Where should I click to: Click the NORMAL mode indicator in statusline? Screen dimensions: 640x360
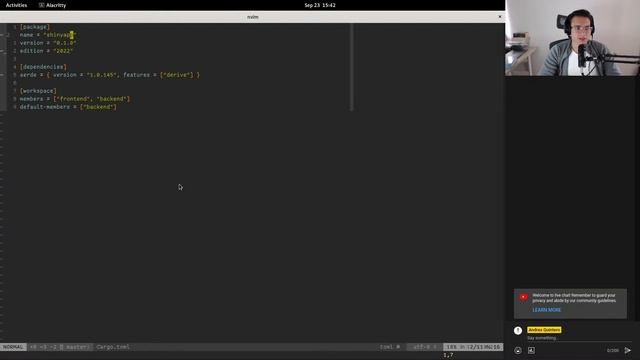pos(13,347)
